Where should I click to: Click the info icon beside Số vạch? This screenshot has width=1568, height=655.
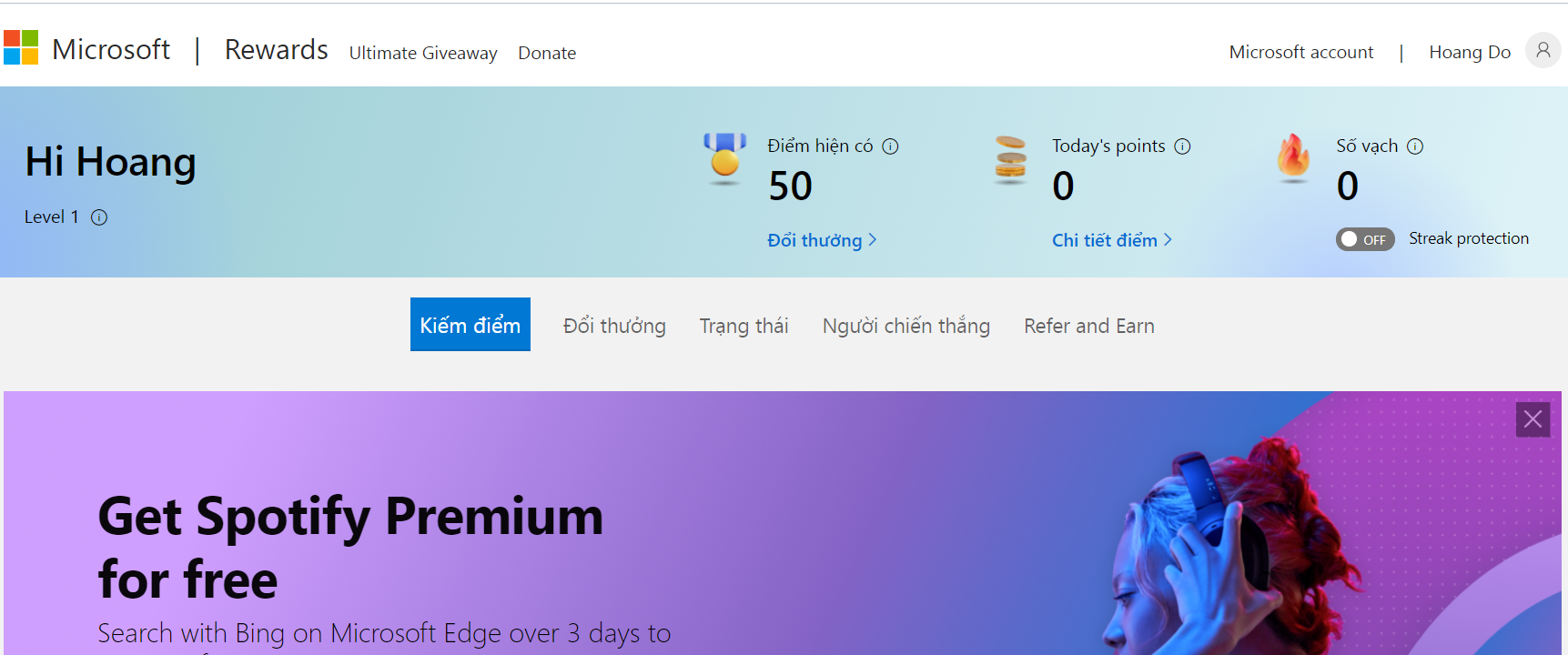(1415, 146)
